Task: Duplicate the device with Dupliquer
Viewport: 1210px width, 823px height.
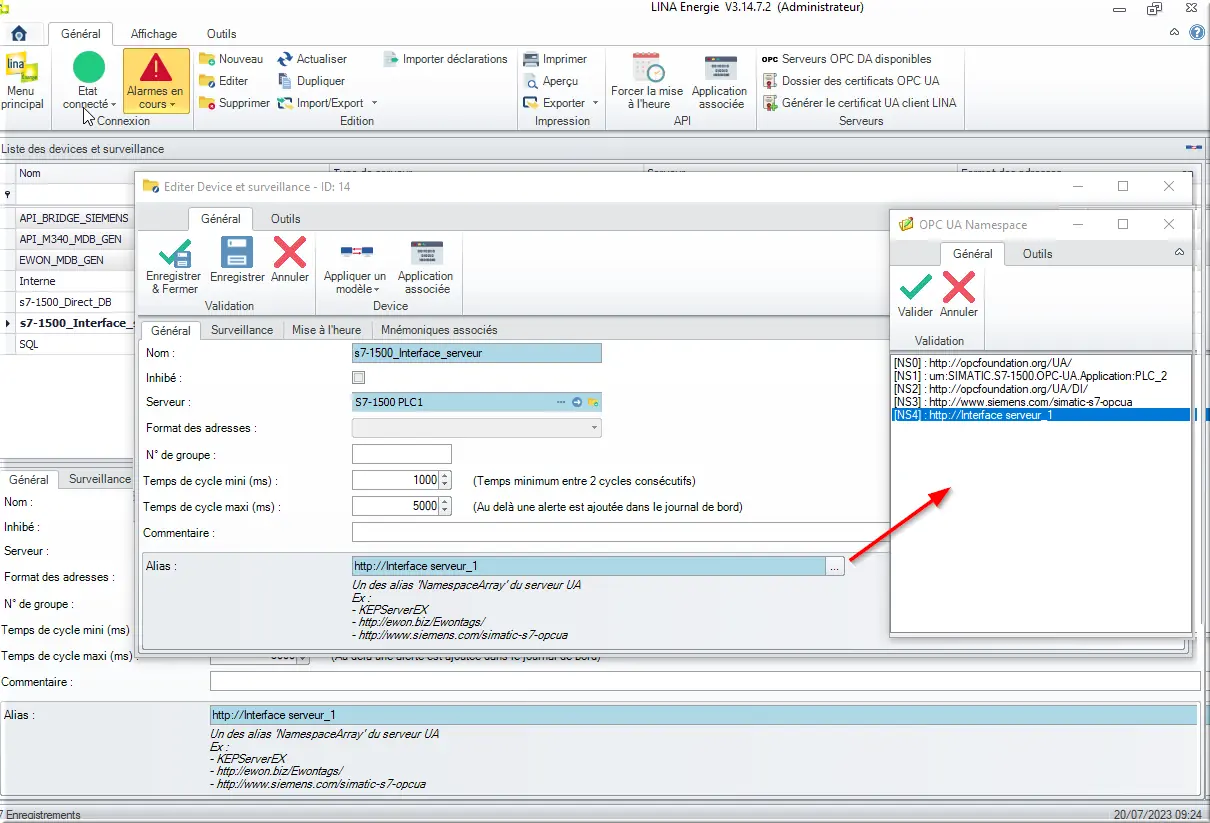Action: click(311, 81)
